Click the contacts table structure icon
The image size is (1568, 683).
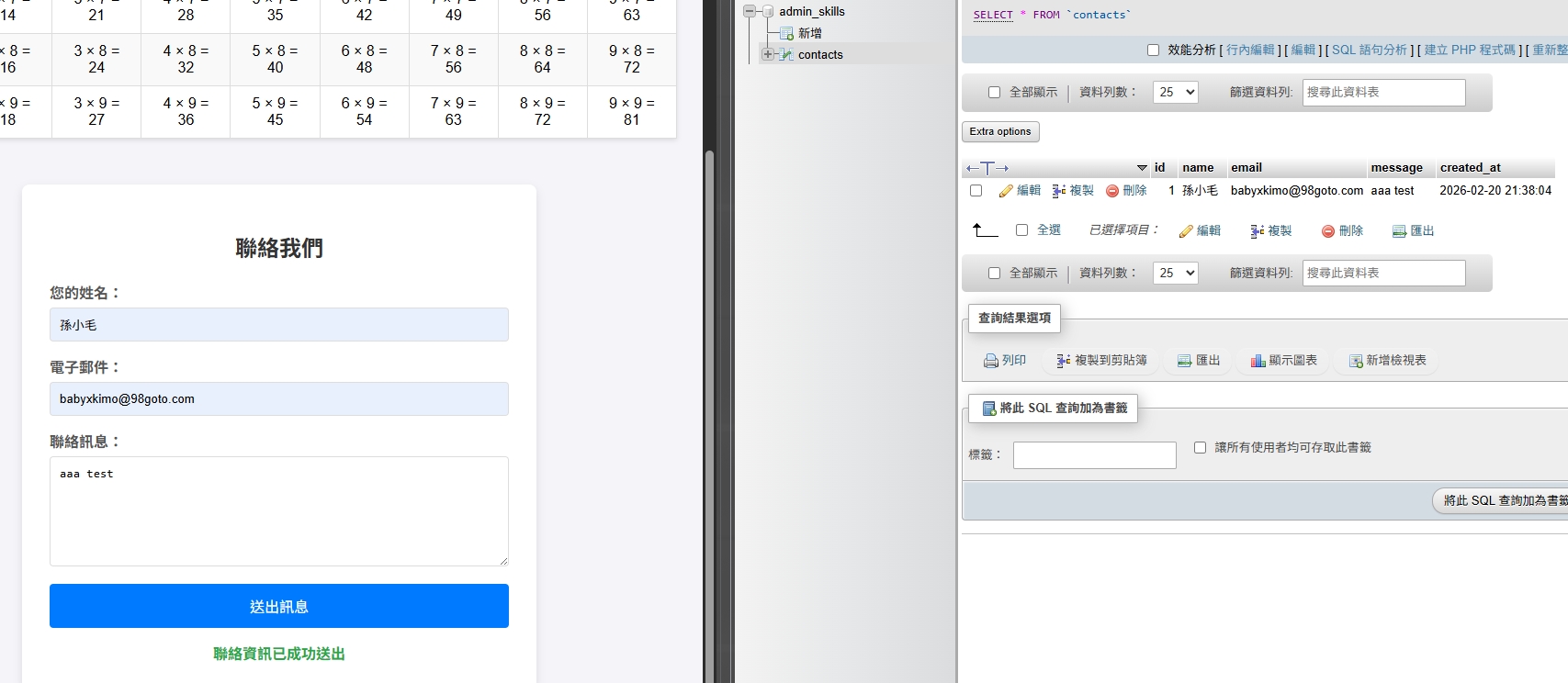coord(786,55)
